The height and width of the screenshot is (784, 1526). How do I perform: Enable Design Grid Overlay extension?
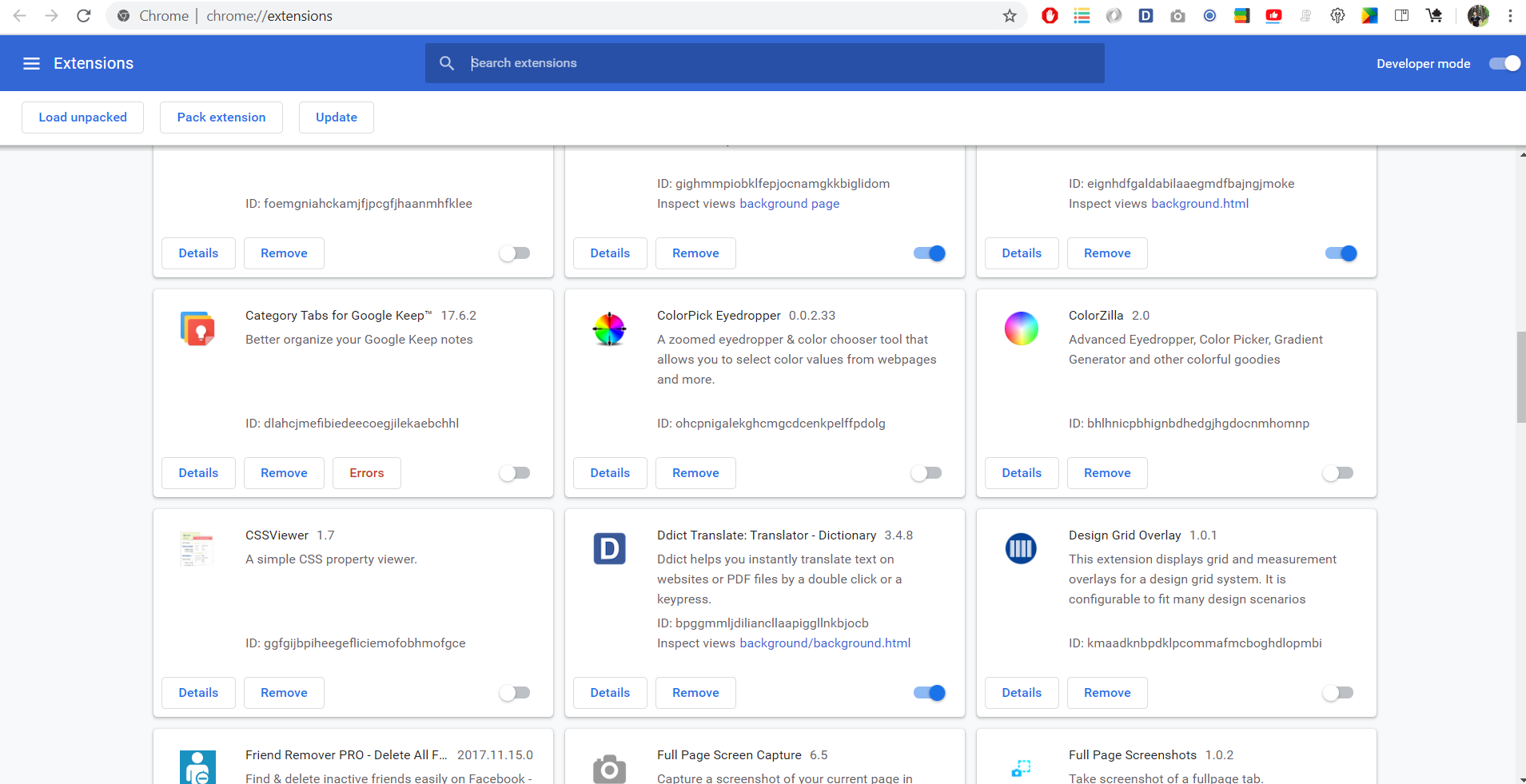point(1338,693)
